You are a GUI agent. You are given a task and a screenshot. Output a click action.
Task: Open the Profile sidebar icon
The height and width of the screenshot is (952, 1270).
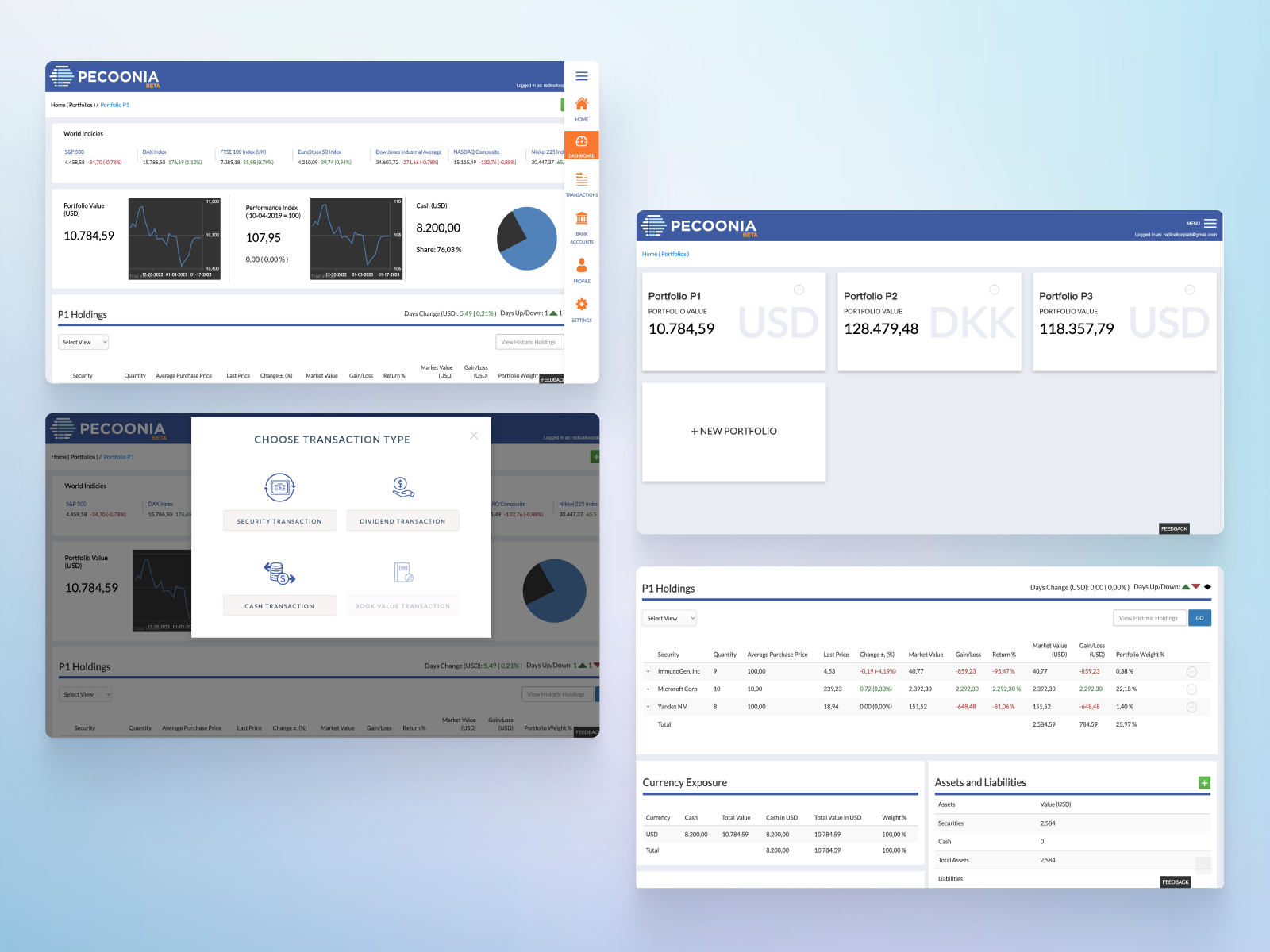(582, 268)
